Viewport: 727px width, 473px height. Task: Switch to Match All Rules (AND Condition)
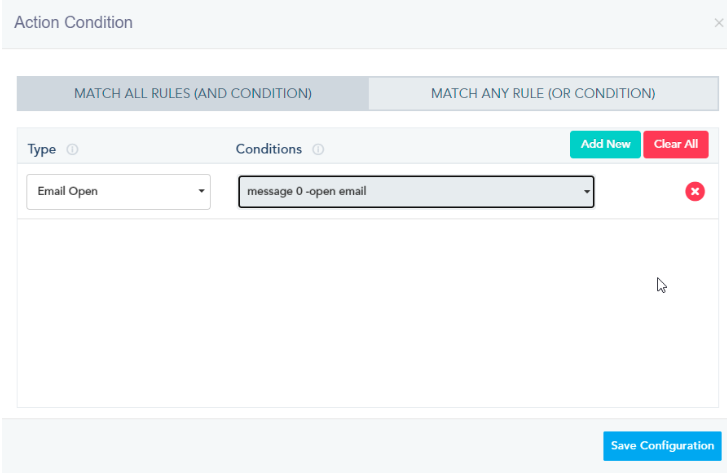(x=193, y=93)
